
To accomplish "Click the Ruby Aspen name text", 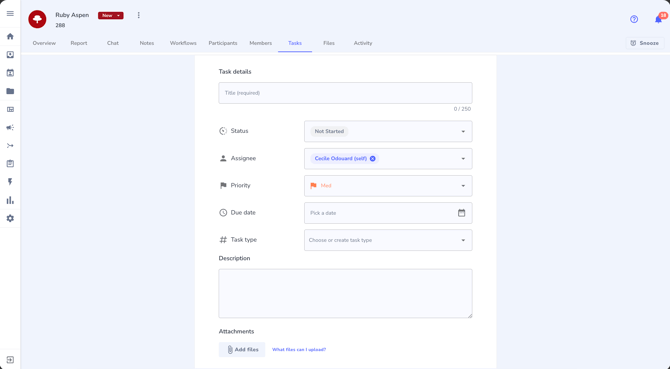I will (72, 15).
